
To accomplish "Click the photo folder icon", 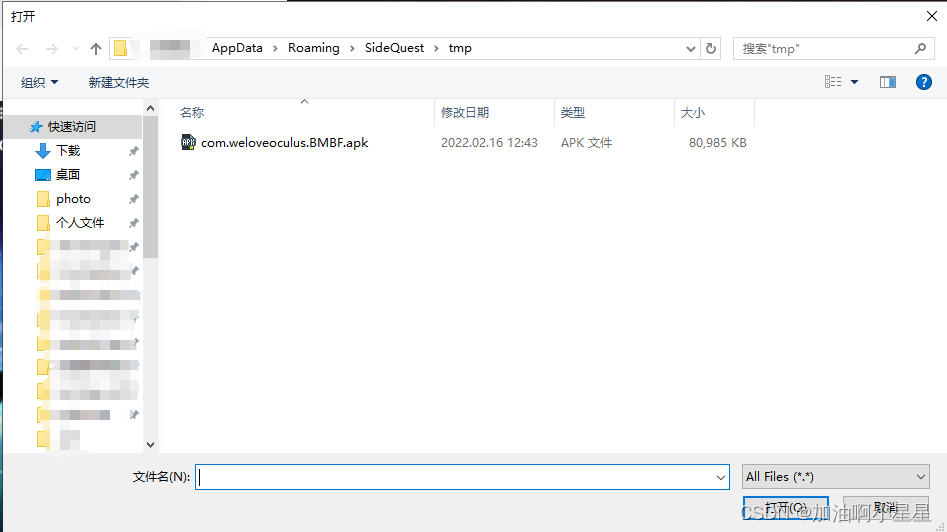I will 43,199.
